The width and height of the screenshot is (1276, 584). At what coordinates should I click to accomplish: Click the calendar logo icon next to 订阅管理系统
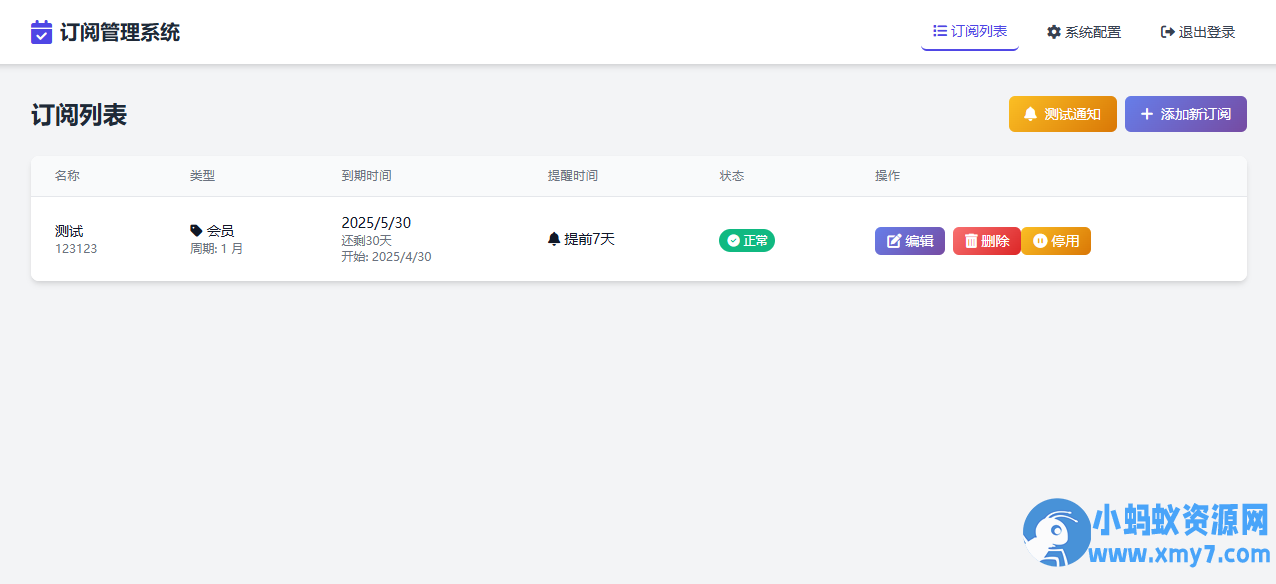point(40,32)
